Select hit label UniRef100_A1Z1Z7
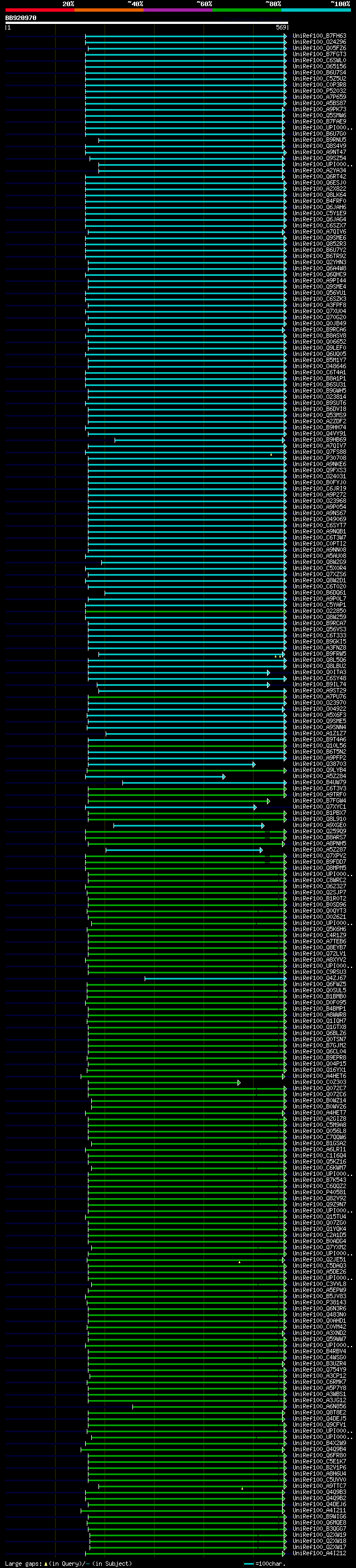Image resolution: width=356 pixels, height=1568 pixels. coord(319,734)
